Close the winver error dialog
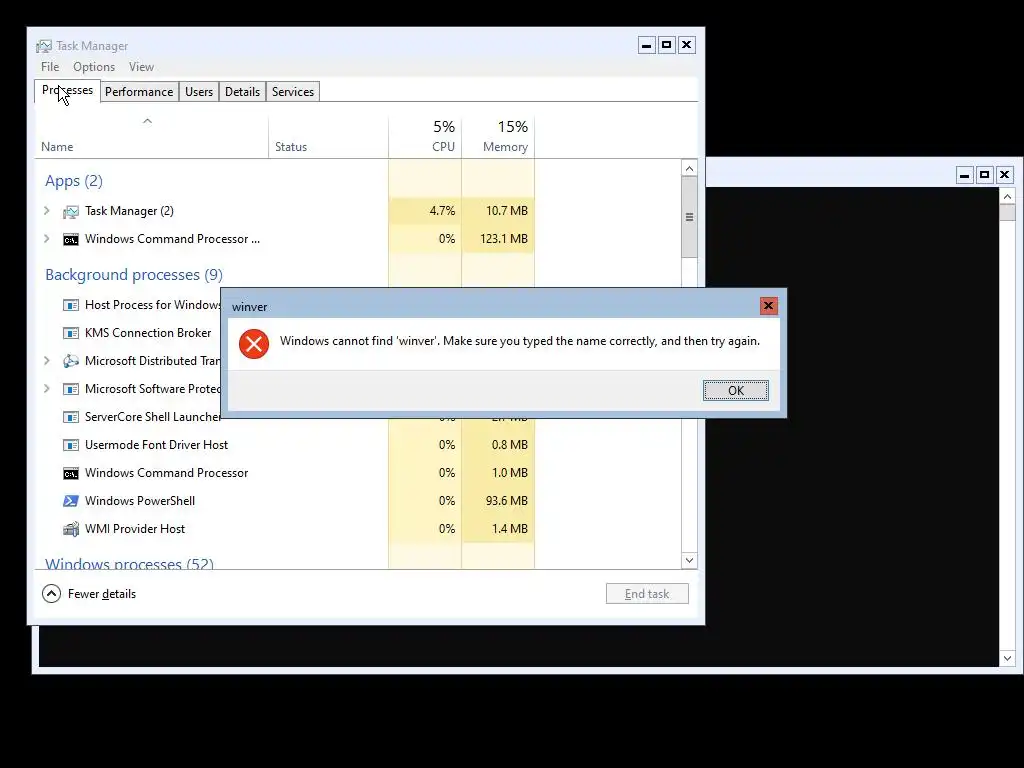 [x=769, y=306]
